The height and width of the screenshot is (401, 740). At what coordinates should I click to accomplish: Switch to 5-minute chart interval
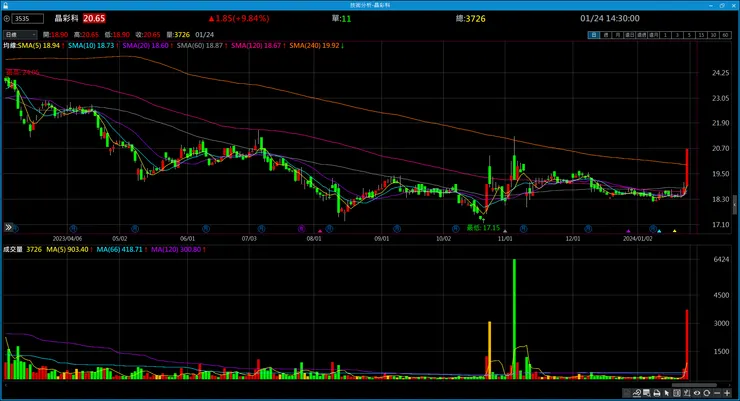click(690, 35)
